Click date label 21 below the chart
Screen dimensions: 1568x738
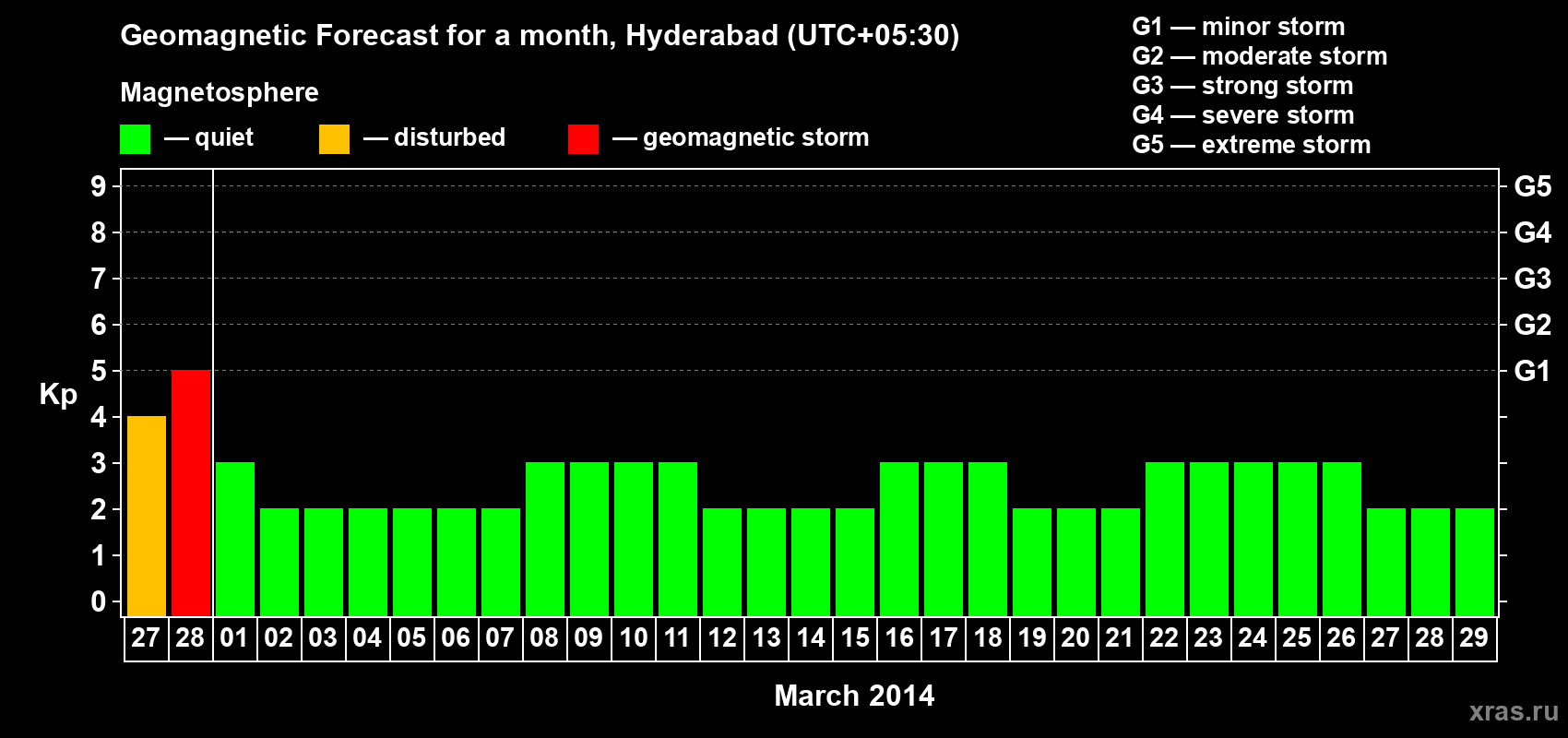(1120, 637)
